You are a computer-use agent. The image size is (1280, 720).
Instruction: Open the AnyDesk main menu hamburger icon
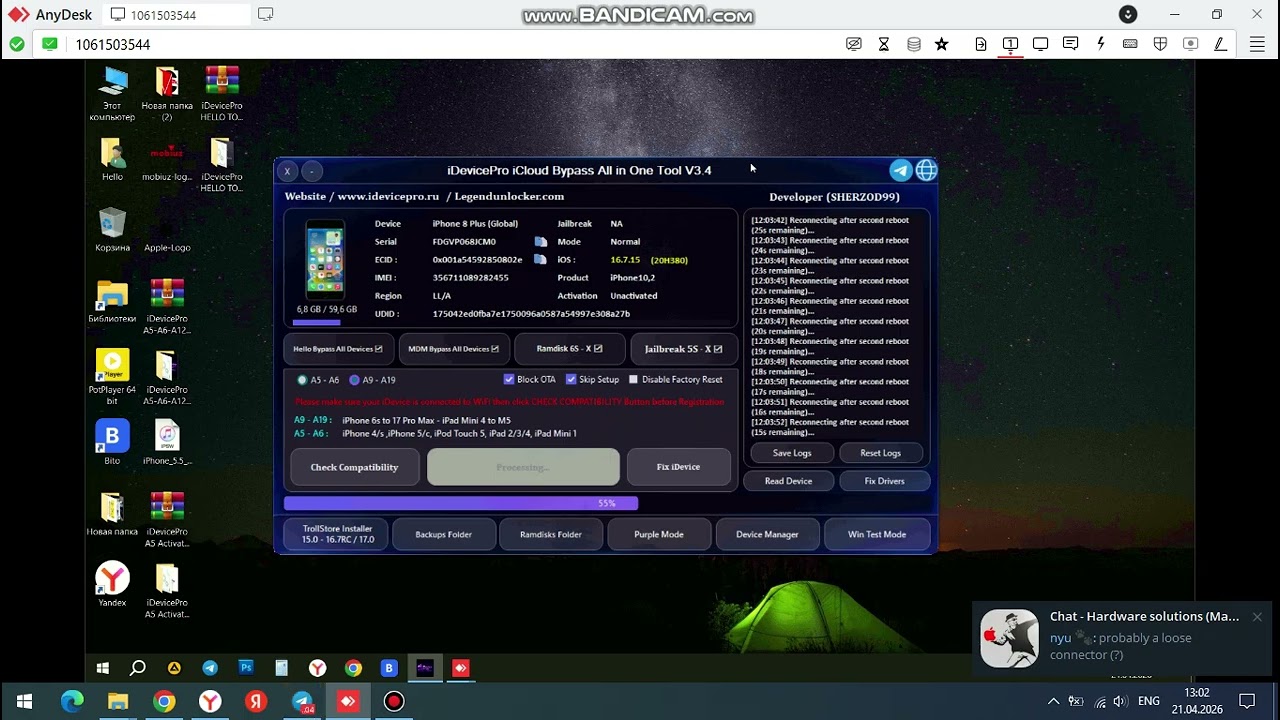(1257, 44)
